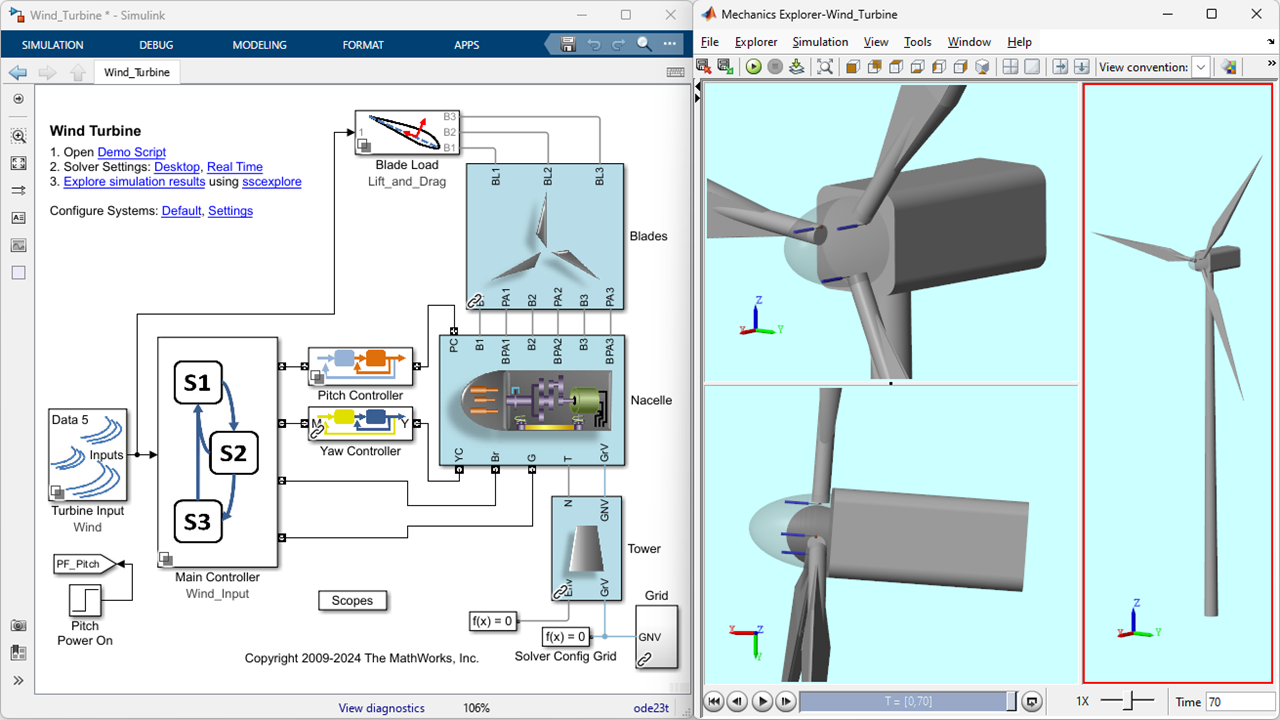Click the Zoom to fit icon in Mechanics Explorer
The image size is (1280, 720).
click(x=825, y=67)
